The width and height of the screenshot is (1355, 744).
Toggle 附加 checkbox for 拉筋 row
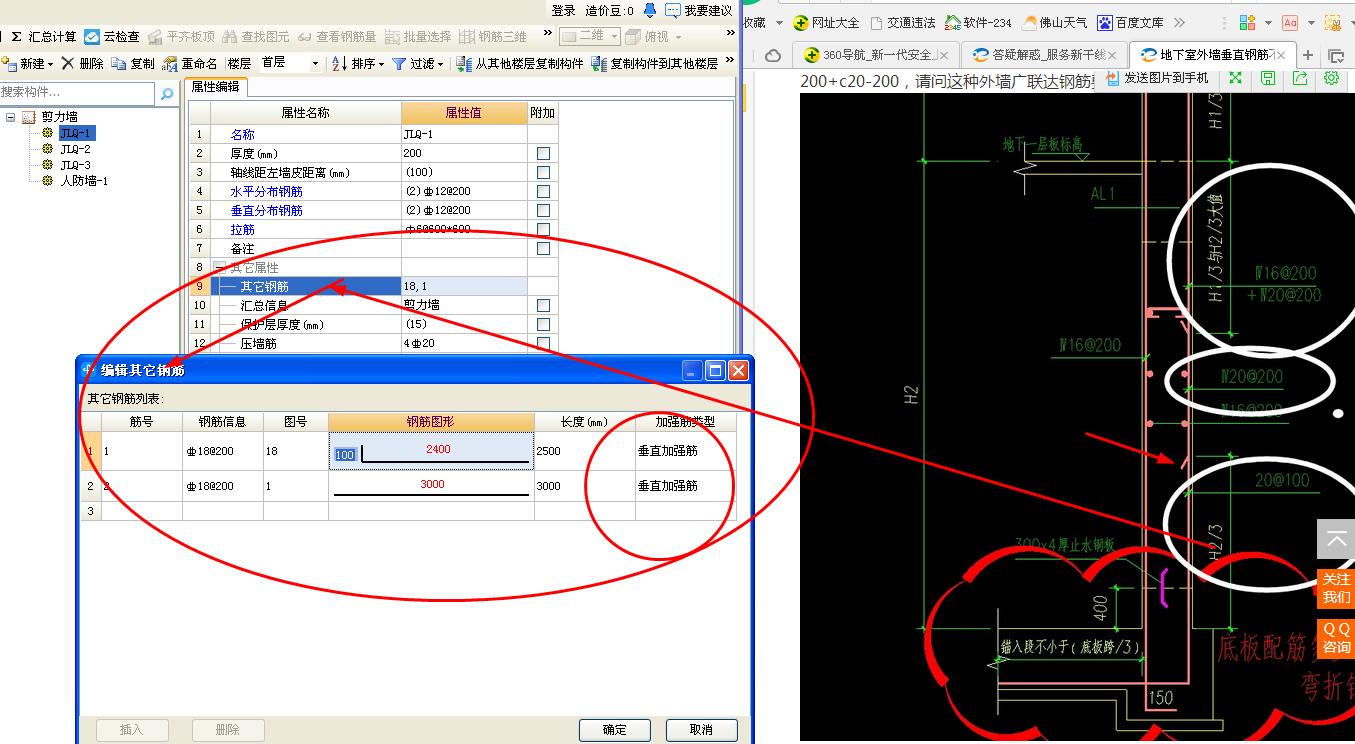(x=543, y=230)
